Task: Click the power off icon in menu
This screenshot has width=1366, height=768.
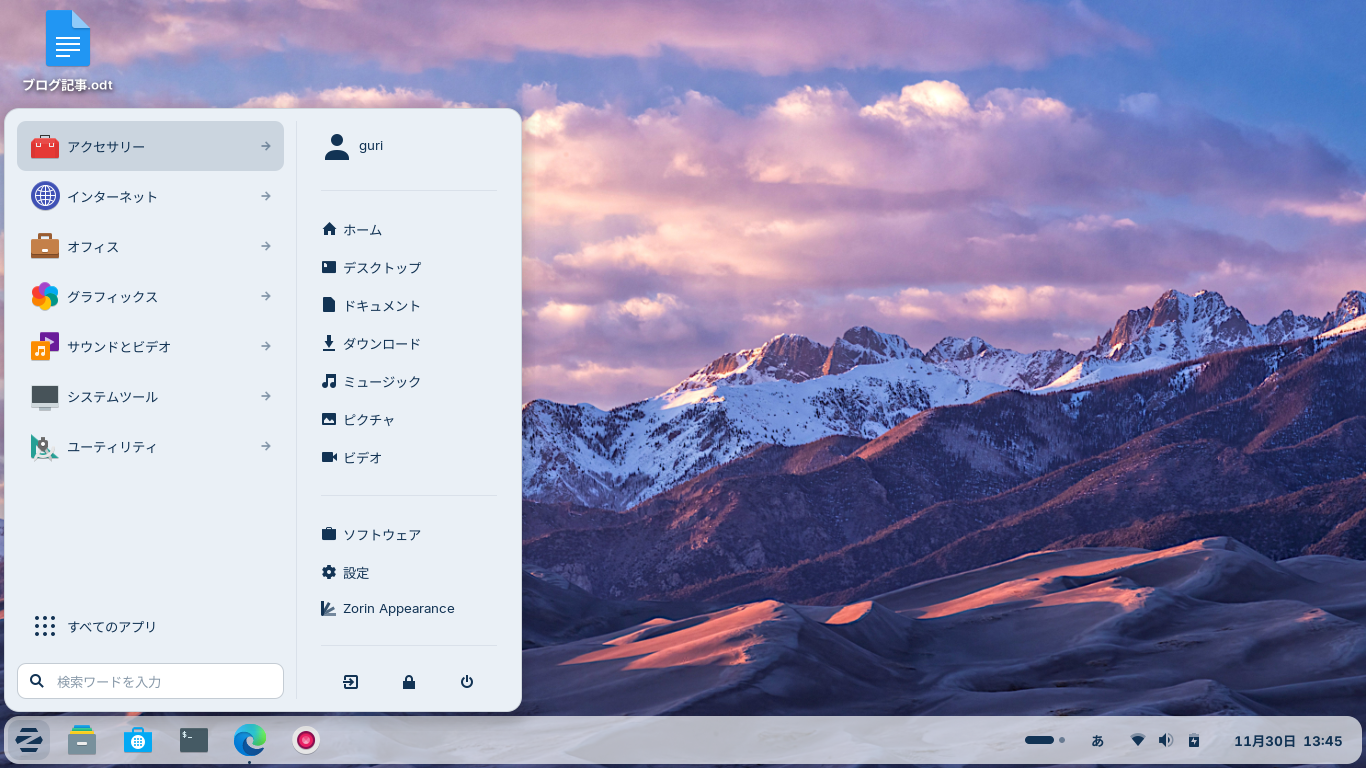Action: coord(467,682)
